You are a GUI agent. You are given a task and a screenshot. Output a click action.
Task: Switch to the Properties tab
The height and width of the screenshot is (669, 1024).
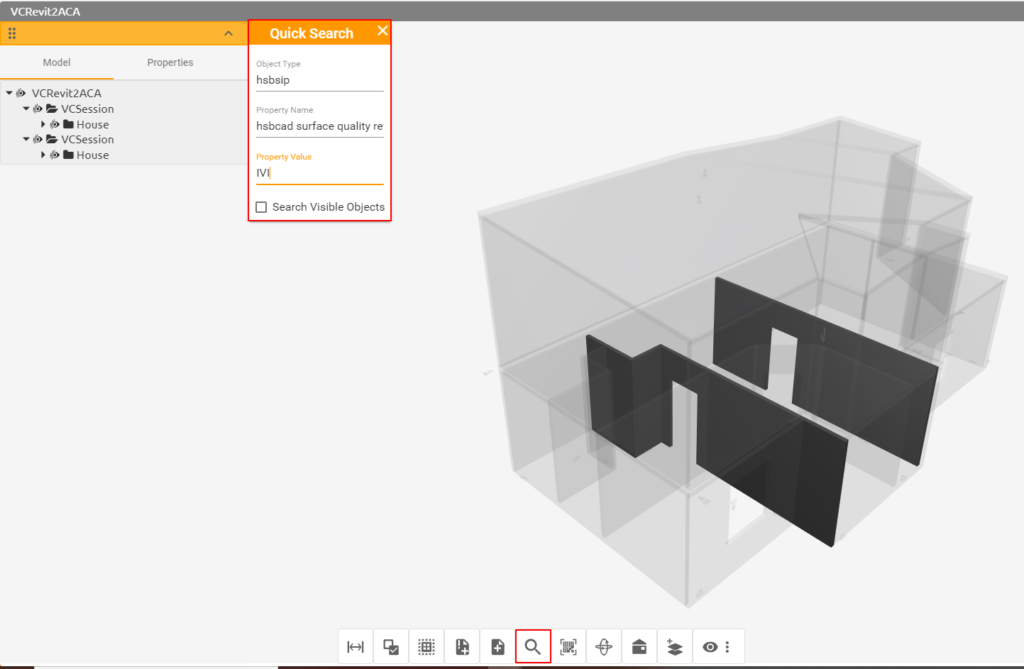(x=170, y=63)
